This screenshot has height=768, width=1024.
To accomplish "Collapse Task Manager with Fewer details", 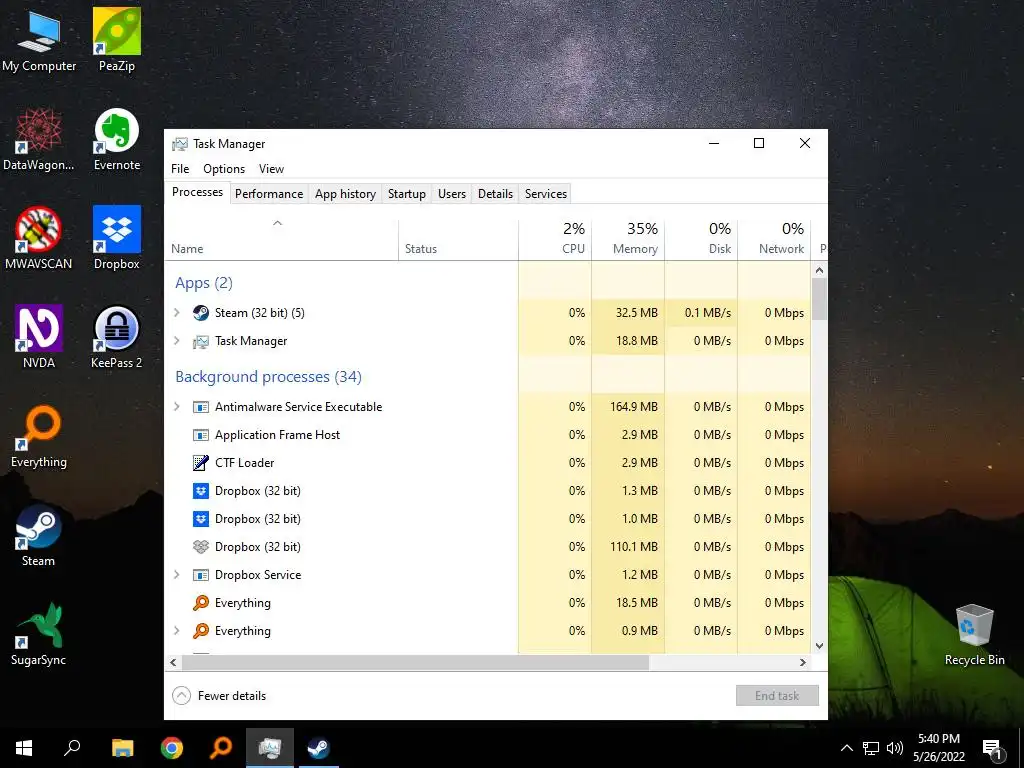I will tap(219, 696).
